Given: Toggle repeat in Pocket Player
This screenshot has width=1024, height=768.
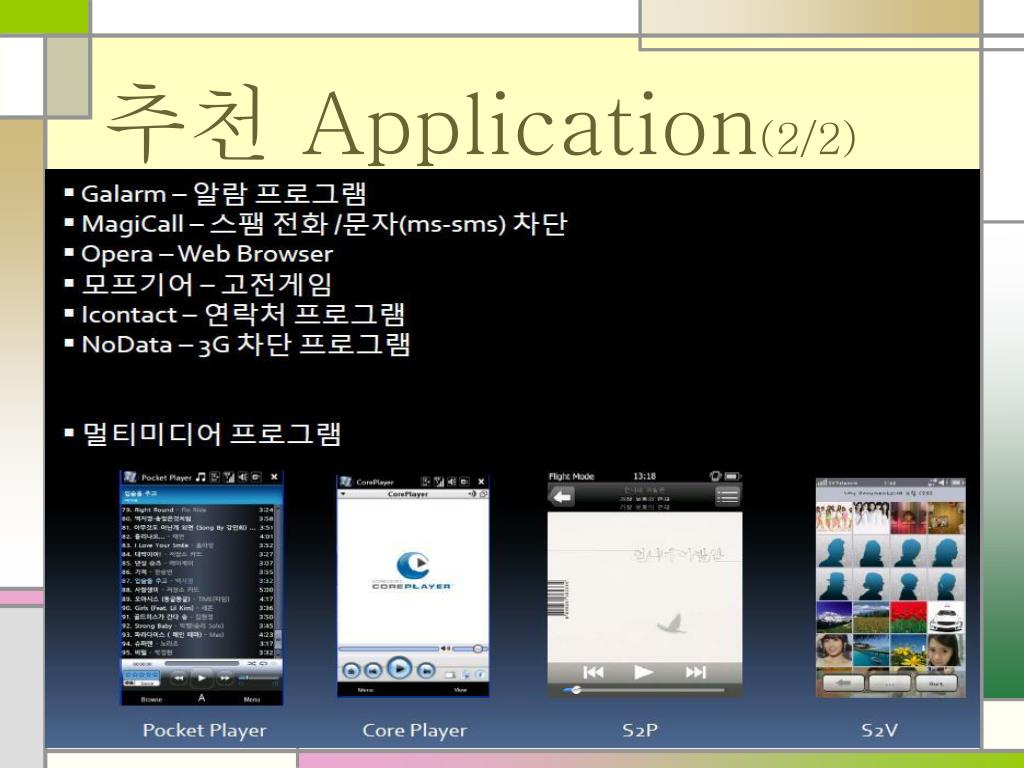Looking at the screenshot, I should click(x=263, y=663).
